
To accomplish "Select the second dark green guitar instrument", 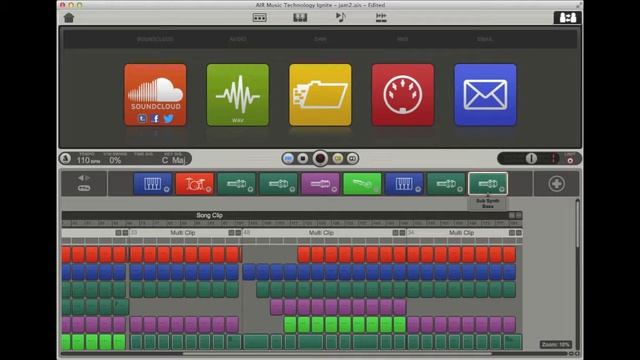I will (278, 184).
